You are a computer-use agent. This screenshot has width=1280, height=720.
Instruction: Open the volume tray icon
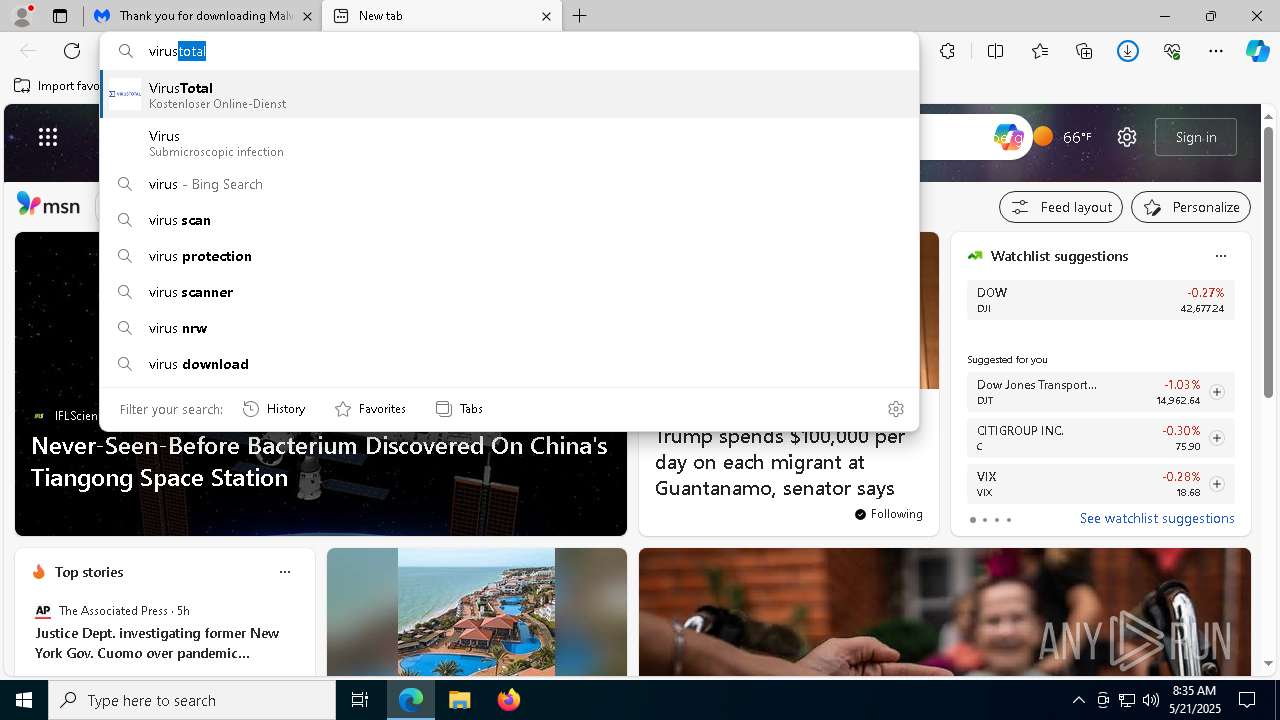[x=1150, y=700]
